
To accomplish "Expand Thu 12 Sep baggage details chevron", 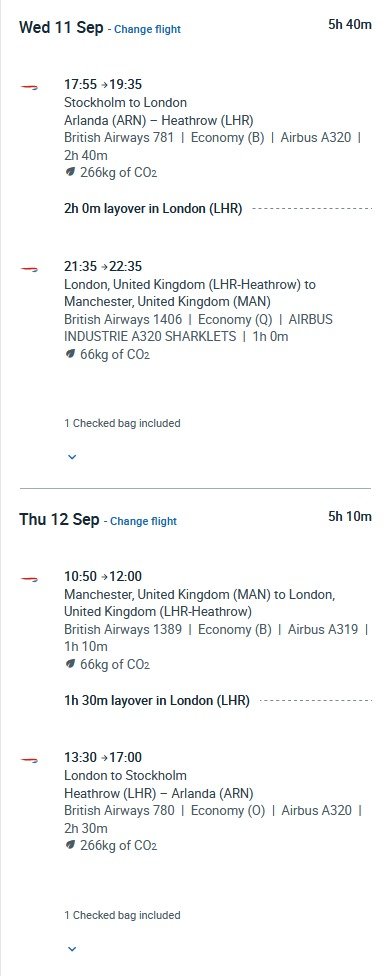I will (x=72, y=949).
